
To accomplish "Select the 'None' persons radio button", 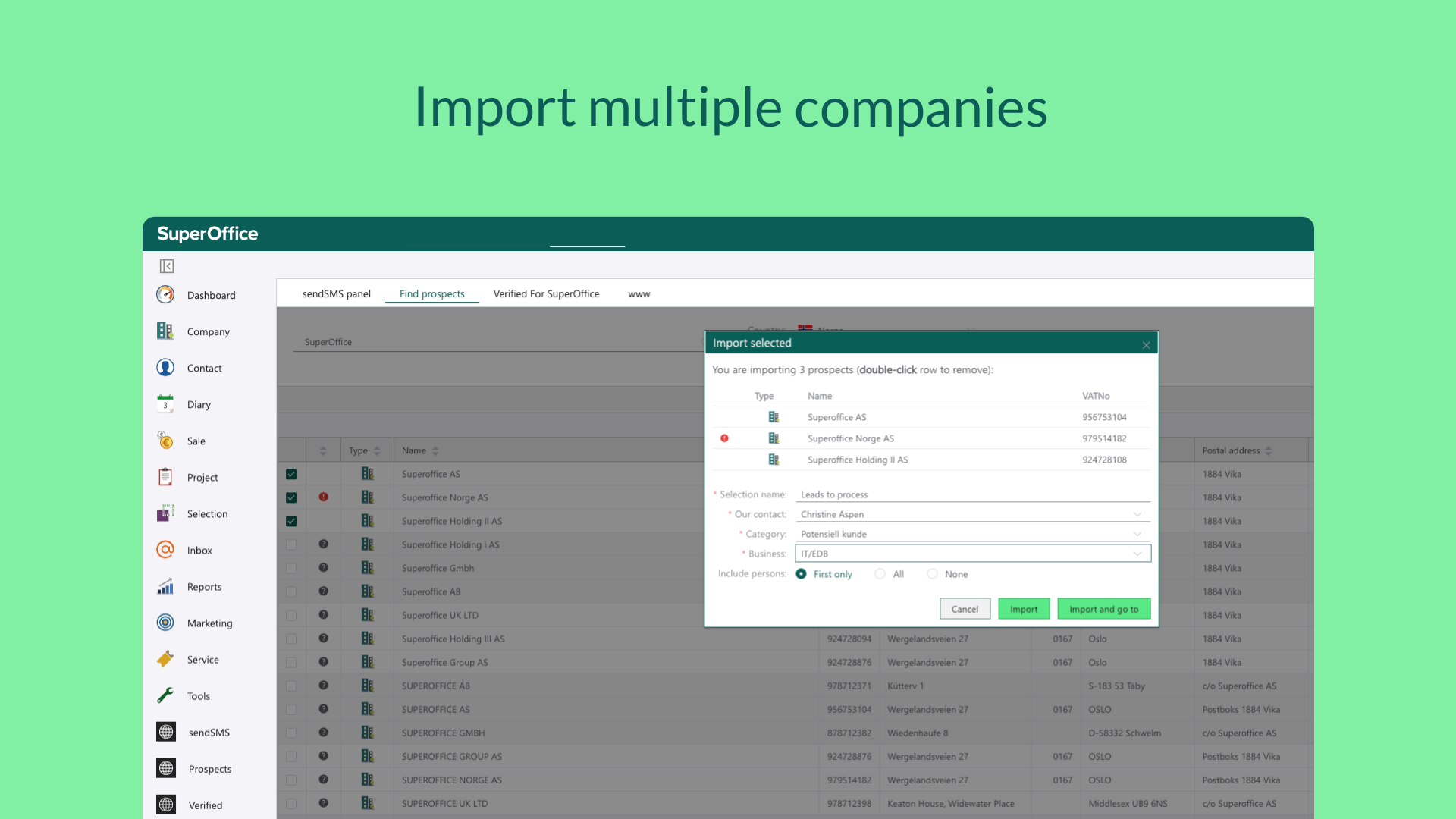I will [931, 574].
